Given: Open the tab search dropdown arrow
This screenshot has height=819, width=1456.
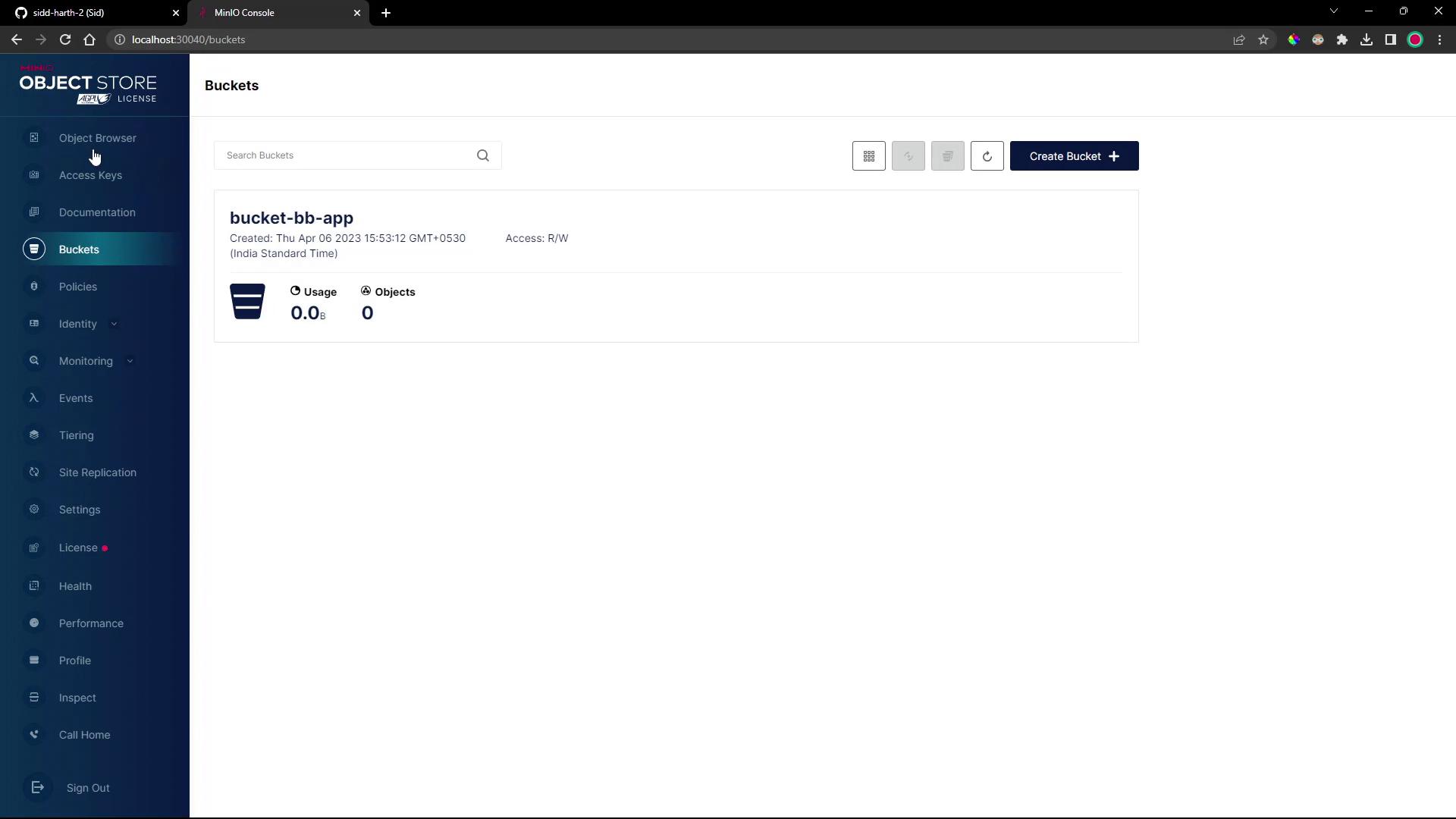Looking at the screenshot, I should [1334, 11].
